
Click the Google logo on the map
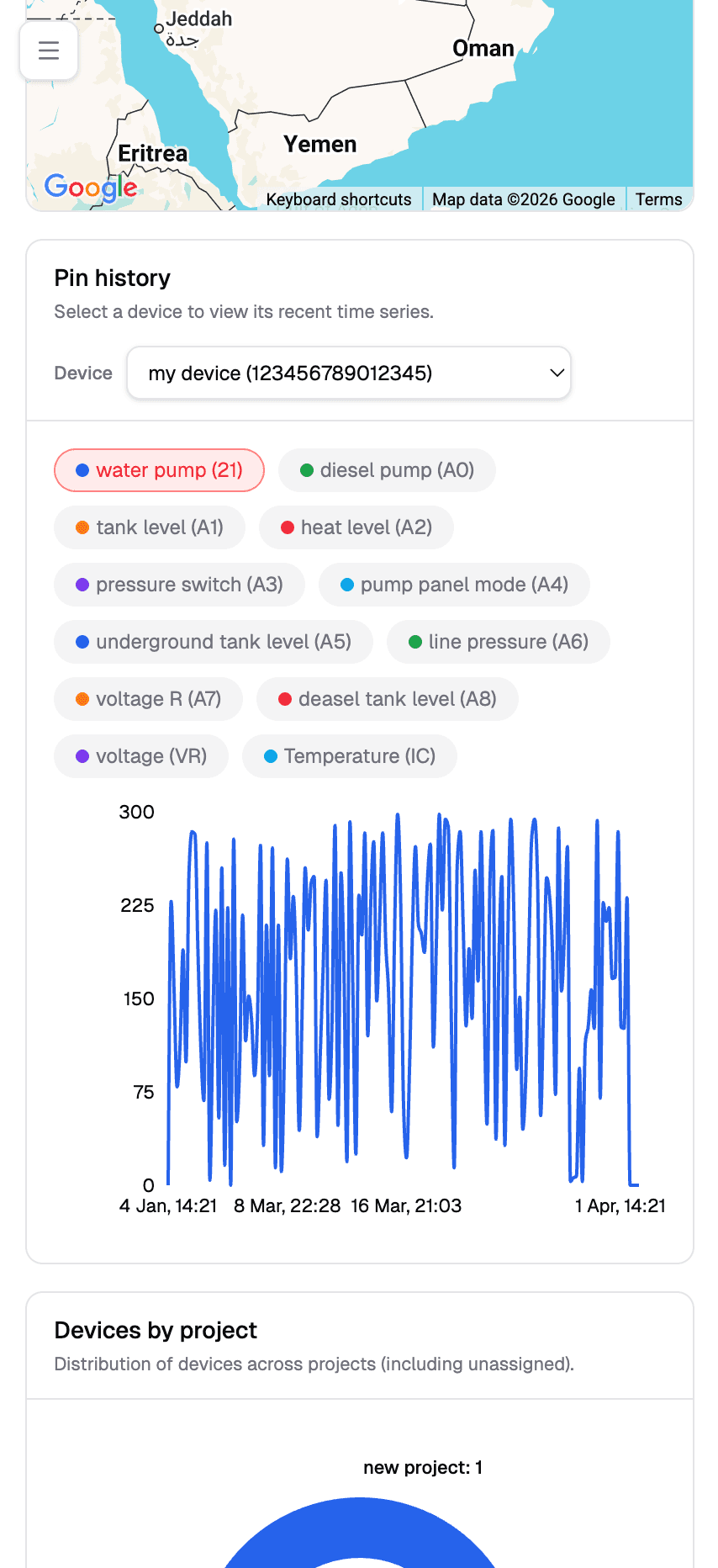[89, 188]
